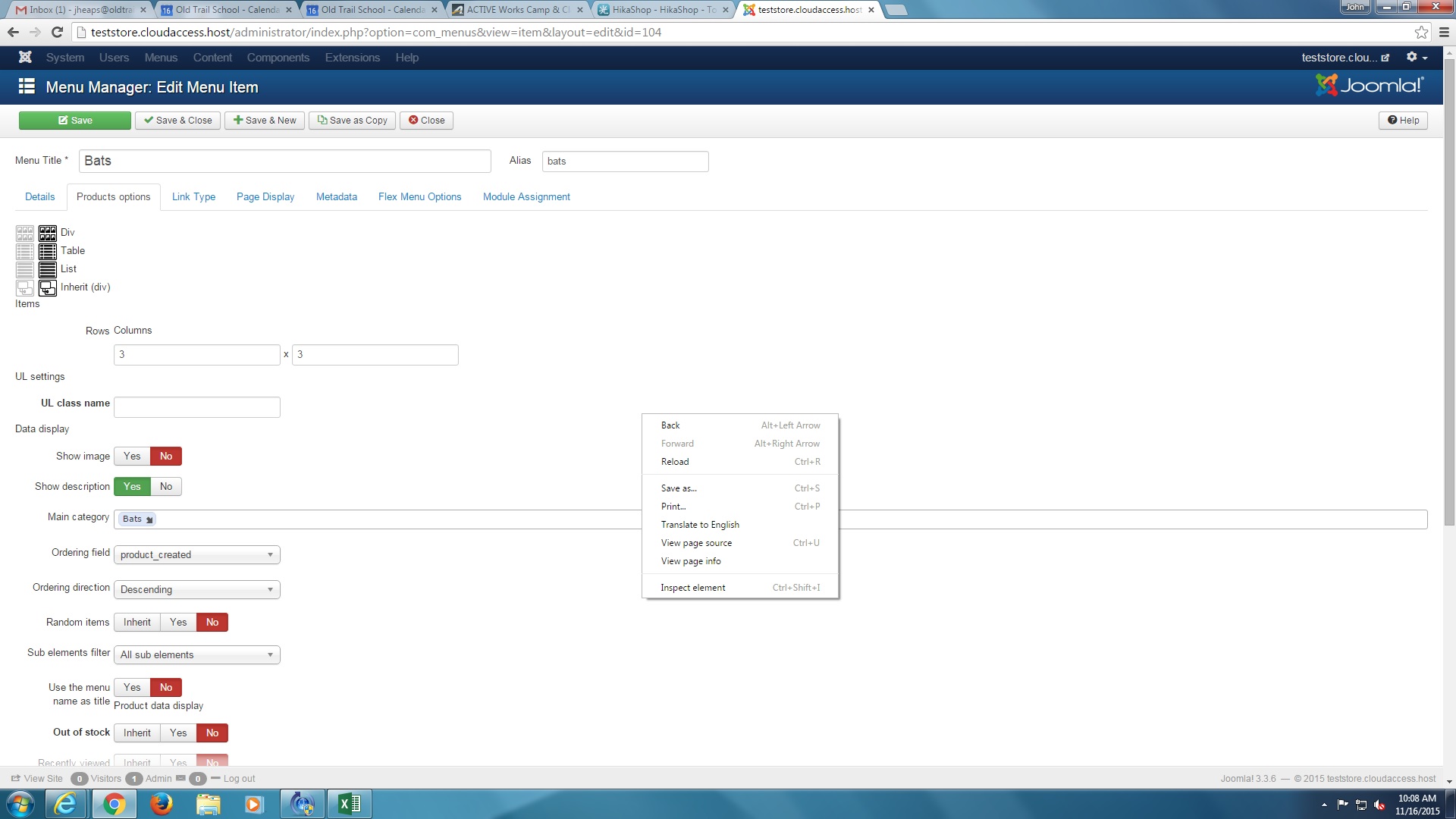Click the Log out link

click(239, 779)
